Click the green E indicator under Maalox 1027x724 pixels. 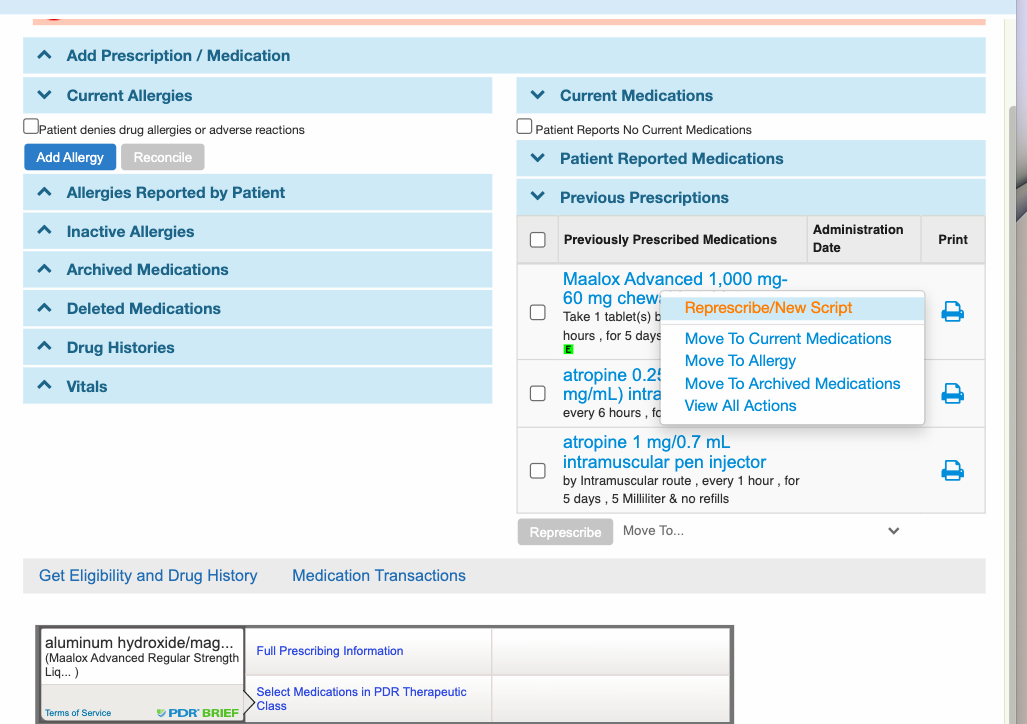pos(568,349)
